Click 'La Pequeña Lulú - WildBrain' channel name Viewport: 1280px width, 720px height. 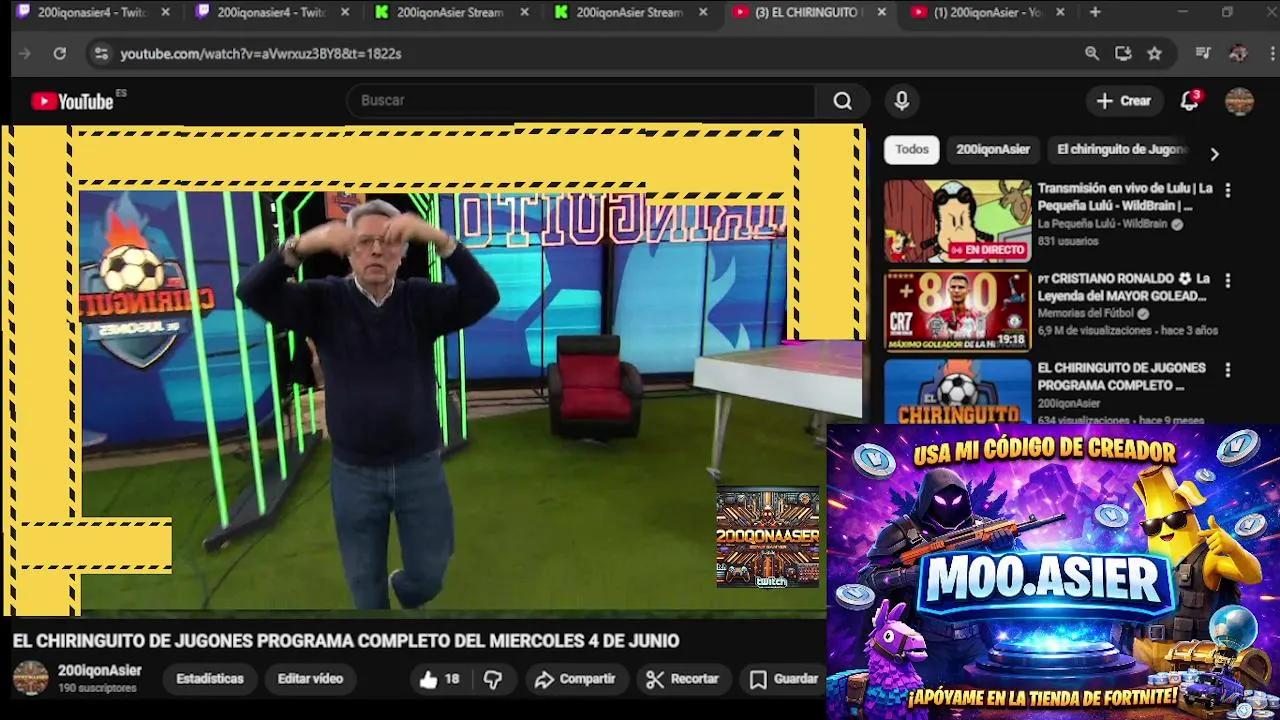click(1102, 224)
